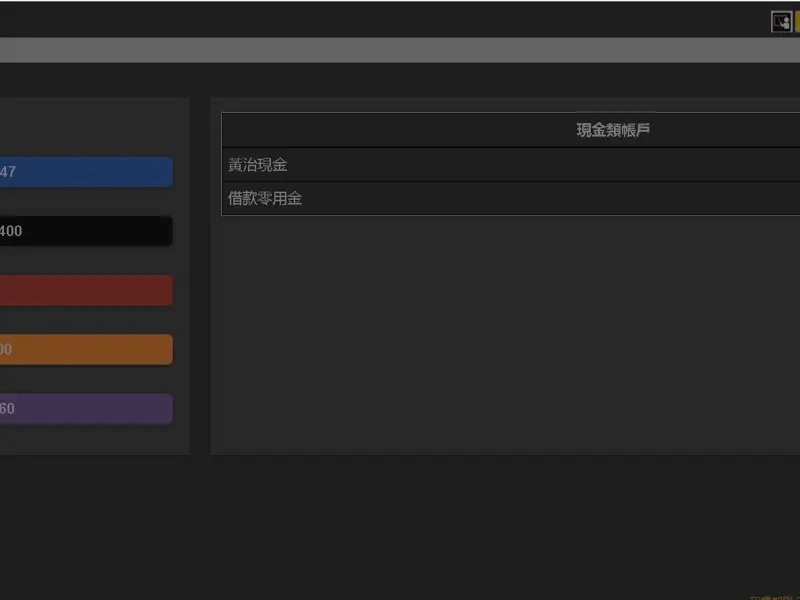
Task: Click the '47' number on the blue bar
Action: point(7,172)
